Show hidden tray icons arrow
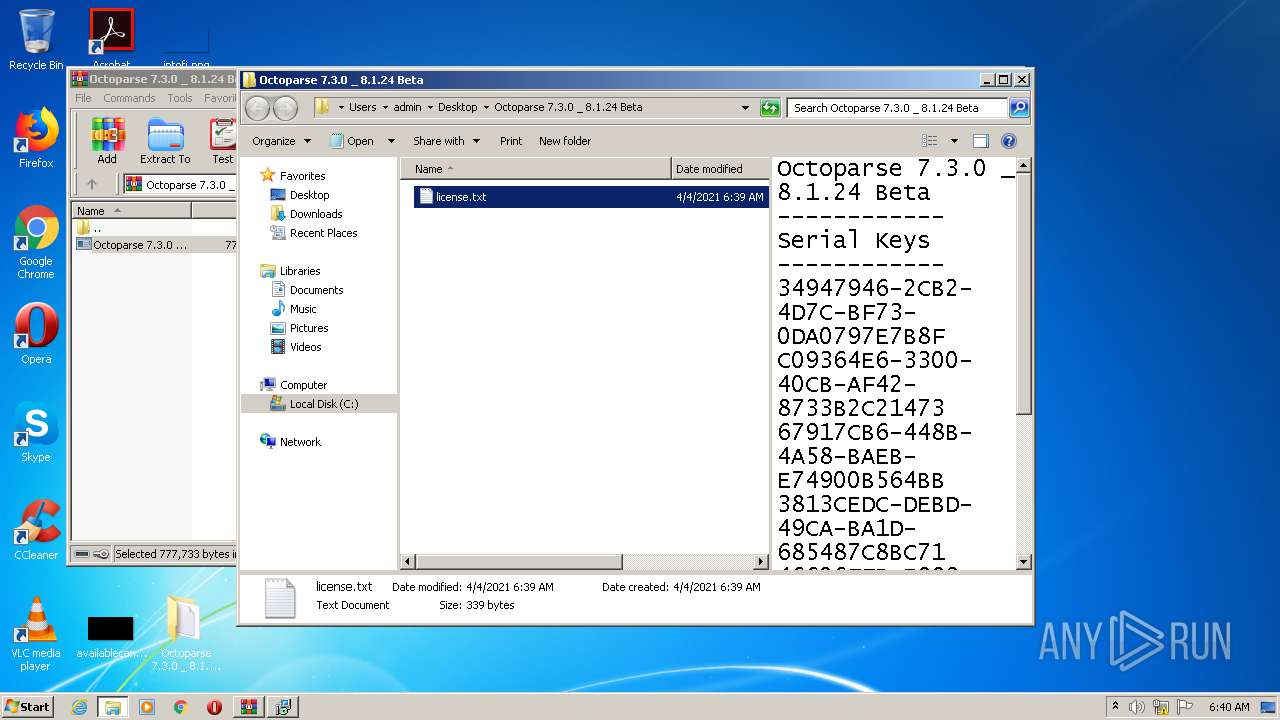The height and width of the screenshot is (720, 1280). 1115,707
